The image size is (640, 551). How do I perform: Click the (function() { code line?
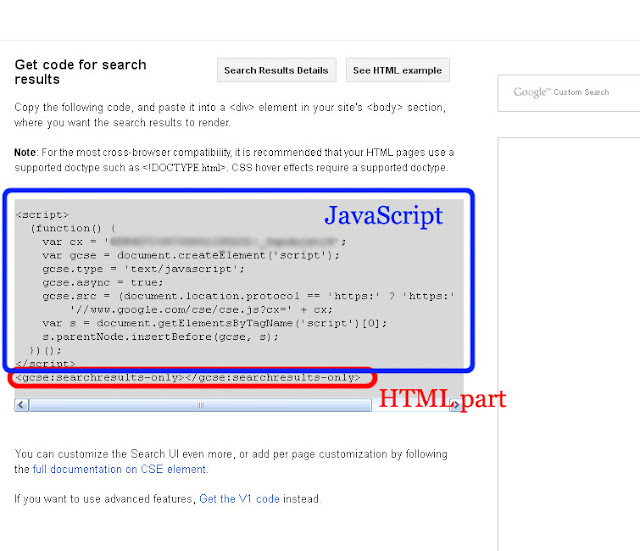(x=73, y=228)
